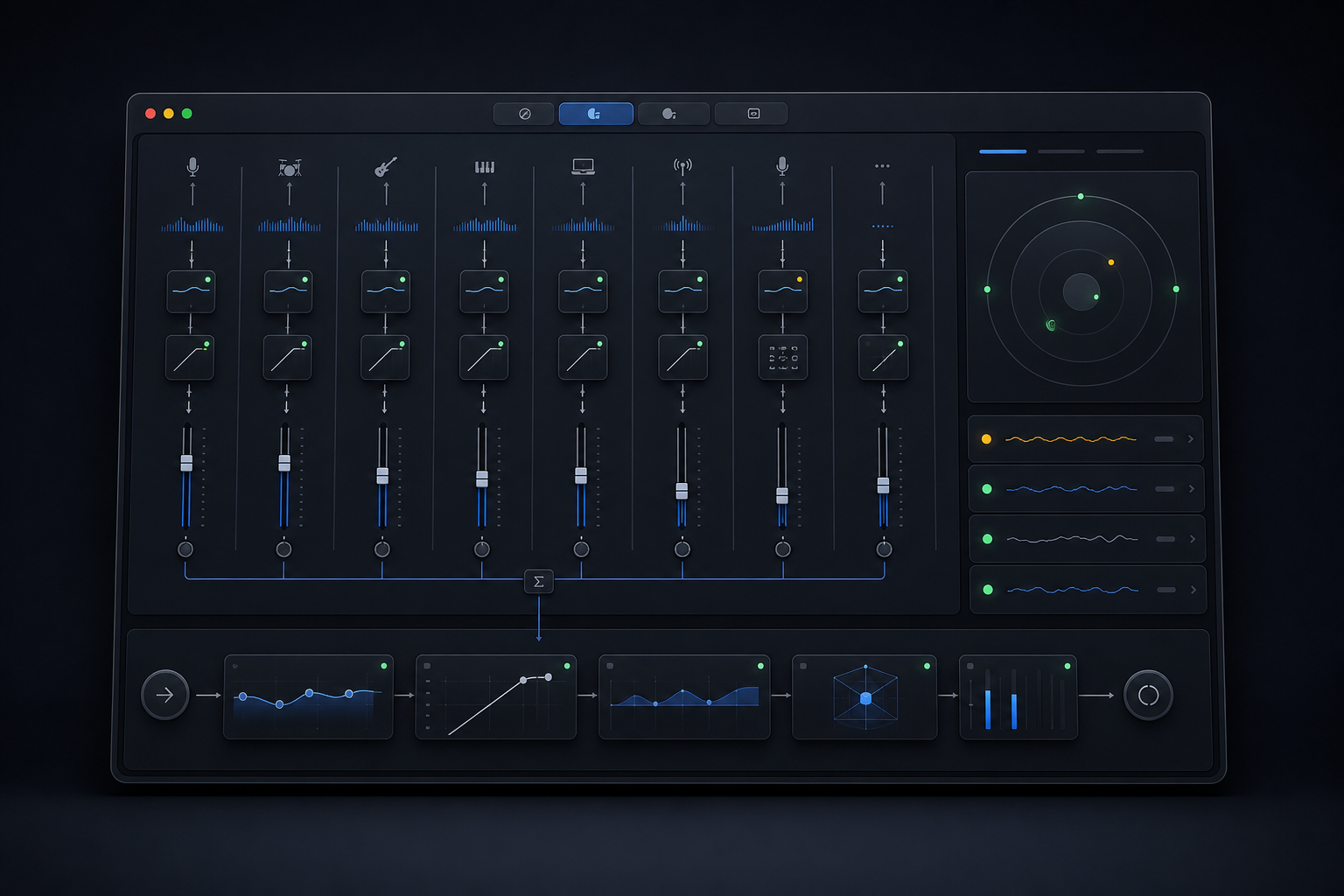Image resolution: width=1344 pixels, height=896 pixels.
Task: Switch to the middle gray side panel tab
Action: pyautogui.click(x=1061, y=151)
